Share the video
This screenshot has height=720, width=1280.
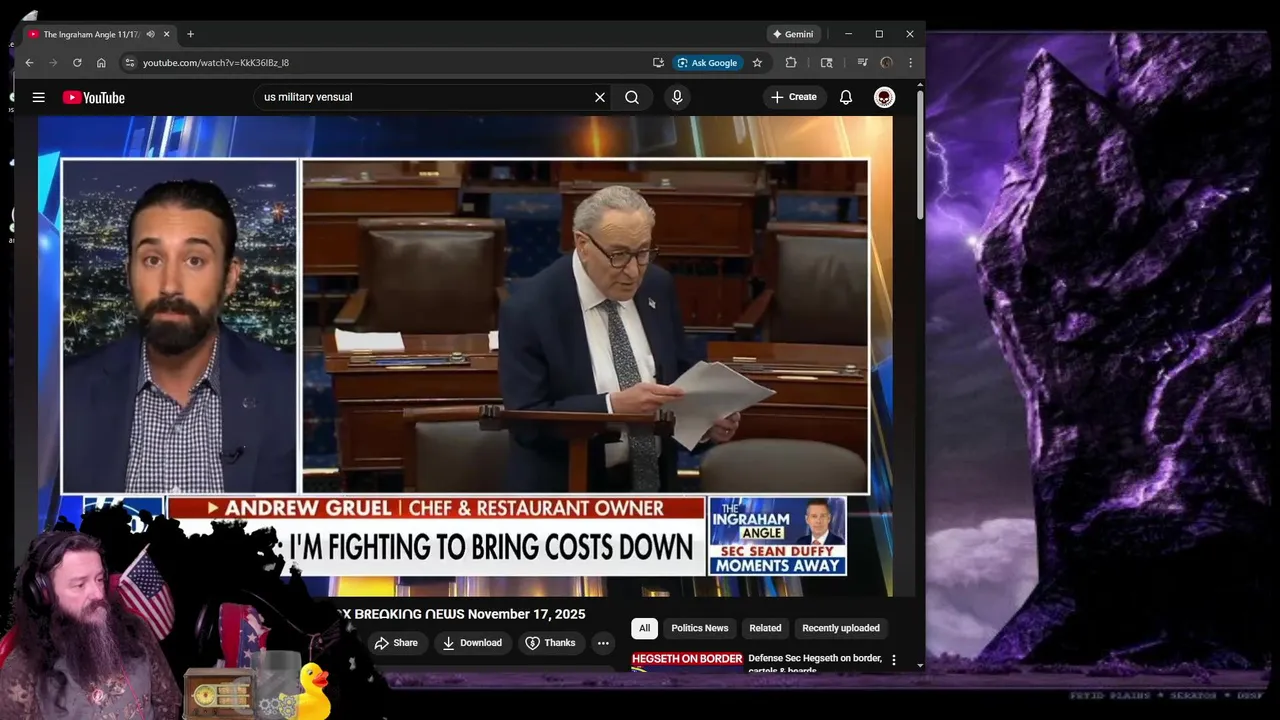(x=396, y=643)
